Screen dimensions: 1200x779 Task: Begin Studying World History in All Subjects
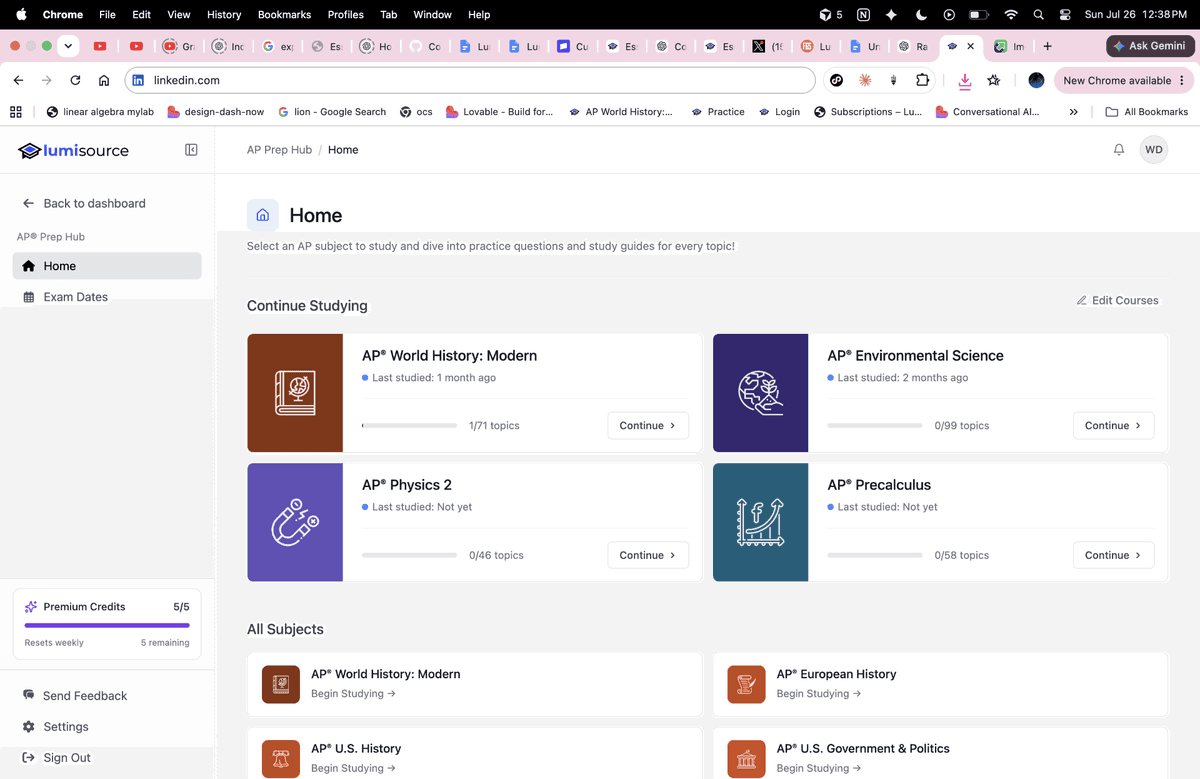353,693
